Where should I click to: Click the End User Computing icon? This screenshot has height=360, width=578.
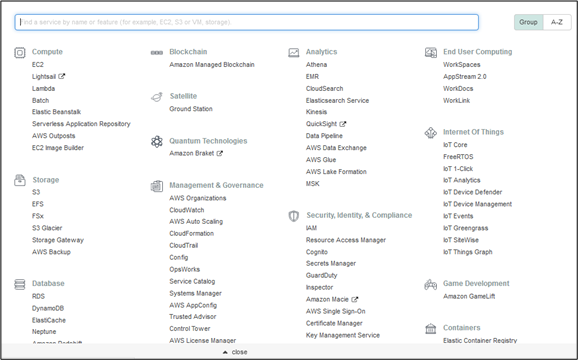click(x=431, y=53)
